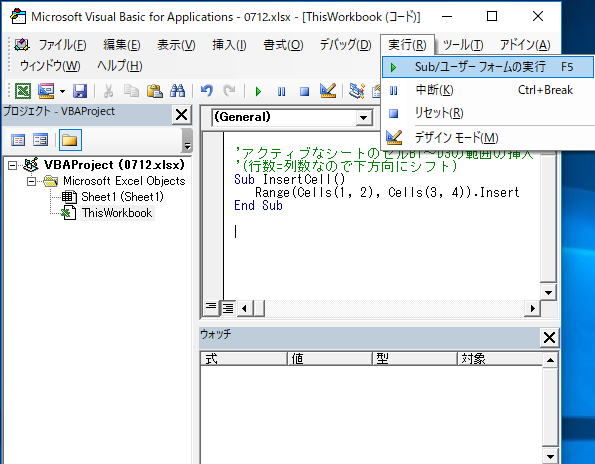Viewport: 595px width, 464px height.
Task: Click the VBA application icon in title bar
Action: (18, 17)
